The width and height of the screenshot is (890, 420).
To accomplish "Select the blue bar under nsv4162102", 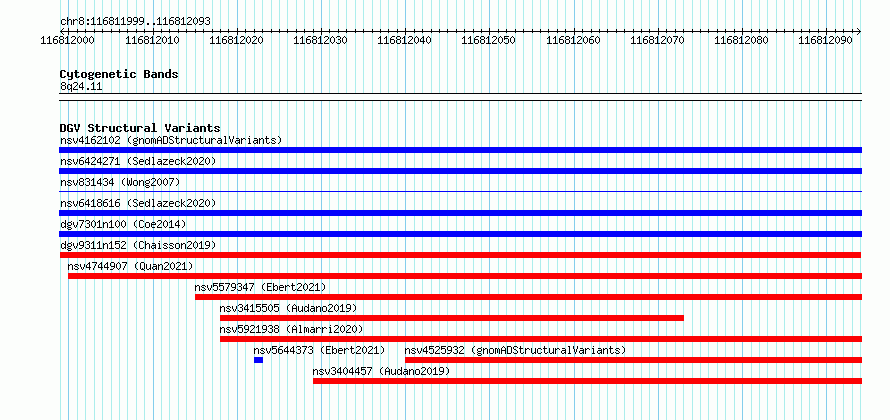I will pyautogui.click(x=460, y=150).
